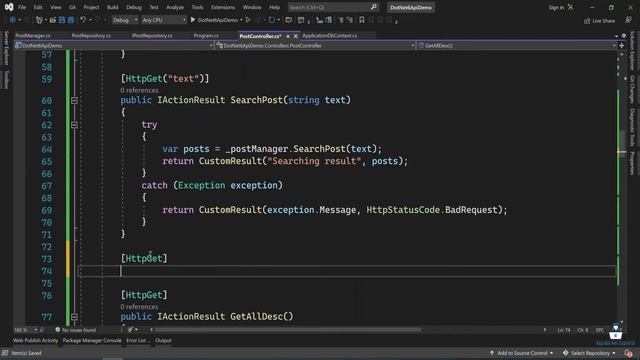This screenshot has height=360, width=640.
Task: Click the New Project toolbar icon
Action: click(x=39, y=20)
